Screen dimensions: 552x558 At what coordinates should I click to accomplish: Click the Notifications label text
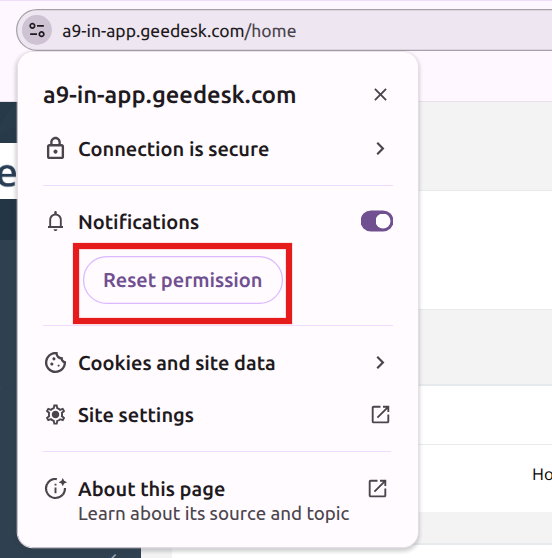[138, 222]
